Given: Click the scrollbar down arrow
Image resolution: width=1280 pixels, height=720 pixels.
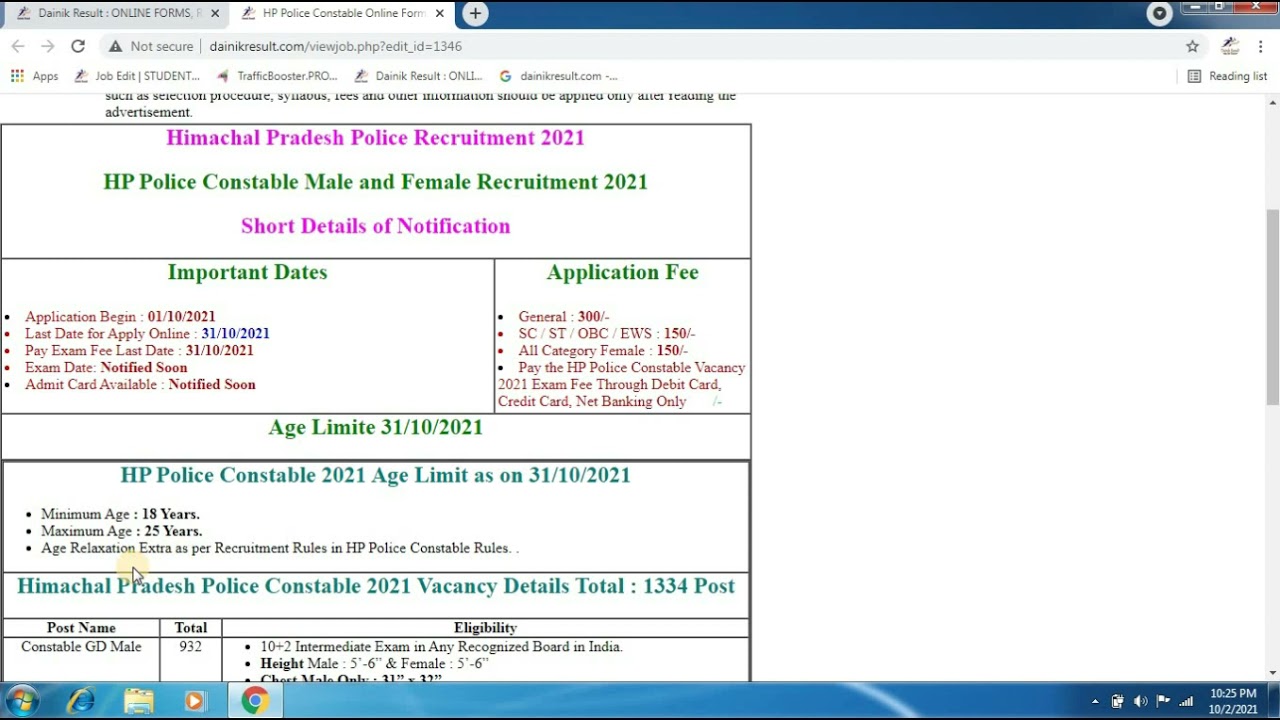Looking at the screenshot, I should pyautogui.click(x=1272, y=673).
